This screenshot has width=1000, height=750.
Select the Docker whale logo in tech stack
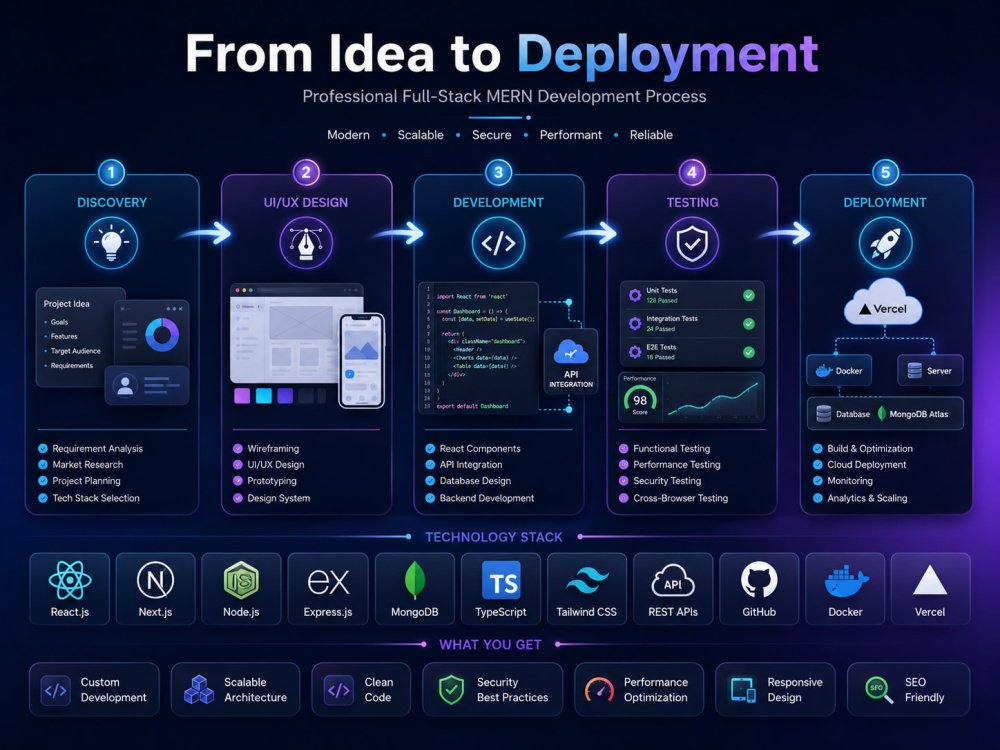pyautogui.click(x=846, y=581)
